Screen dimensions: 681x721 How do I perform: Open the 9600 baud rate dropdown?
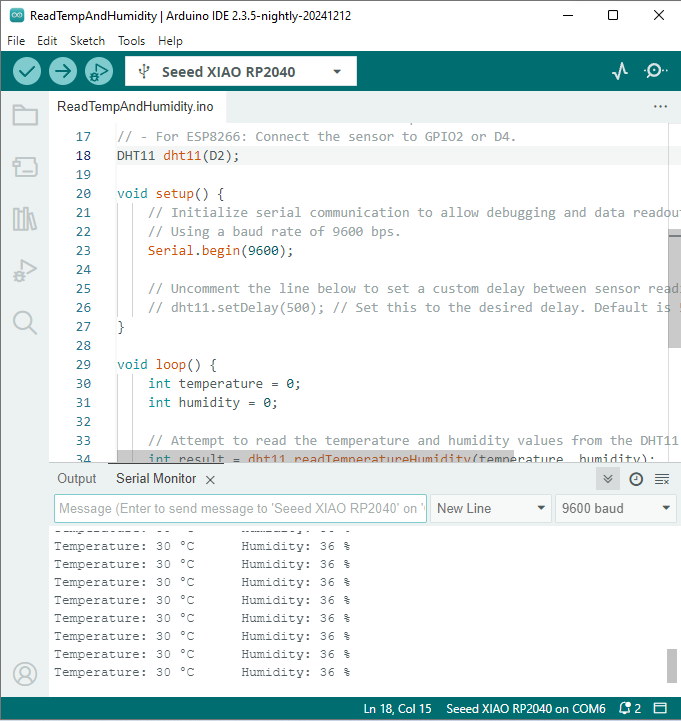click(x=616, y=509)
